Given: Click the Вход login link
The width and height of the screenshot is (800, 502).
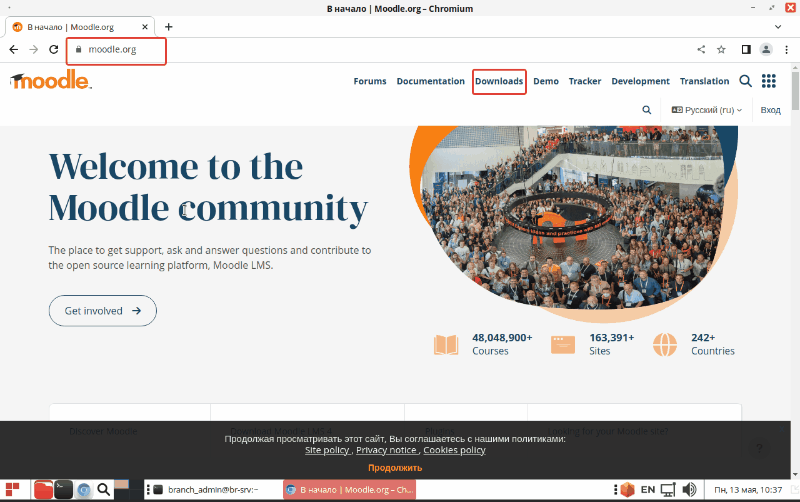Looking at the screenshot, I should [x=770, y=110].
